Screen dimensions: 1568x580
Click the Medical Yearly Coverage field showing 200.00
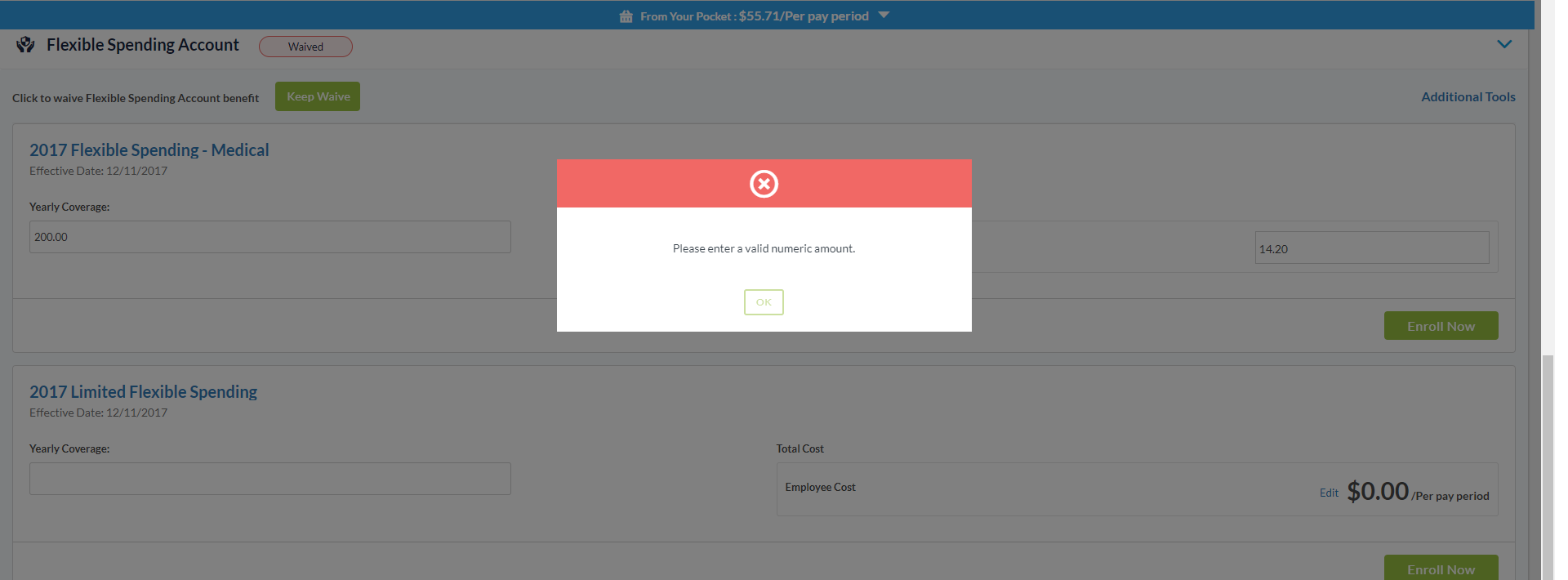(269, 237)
